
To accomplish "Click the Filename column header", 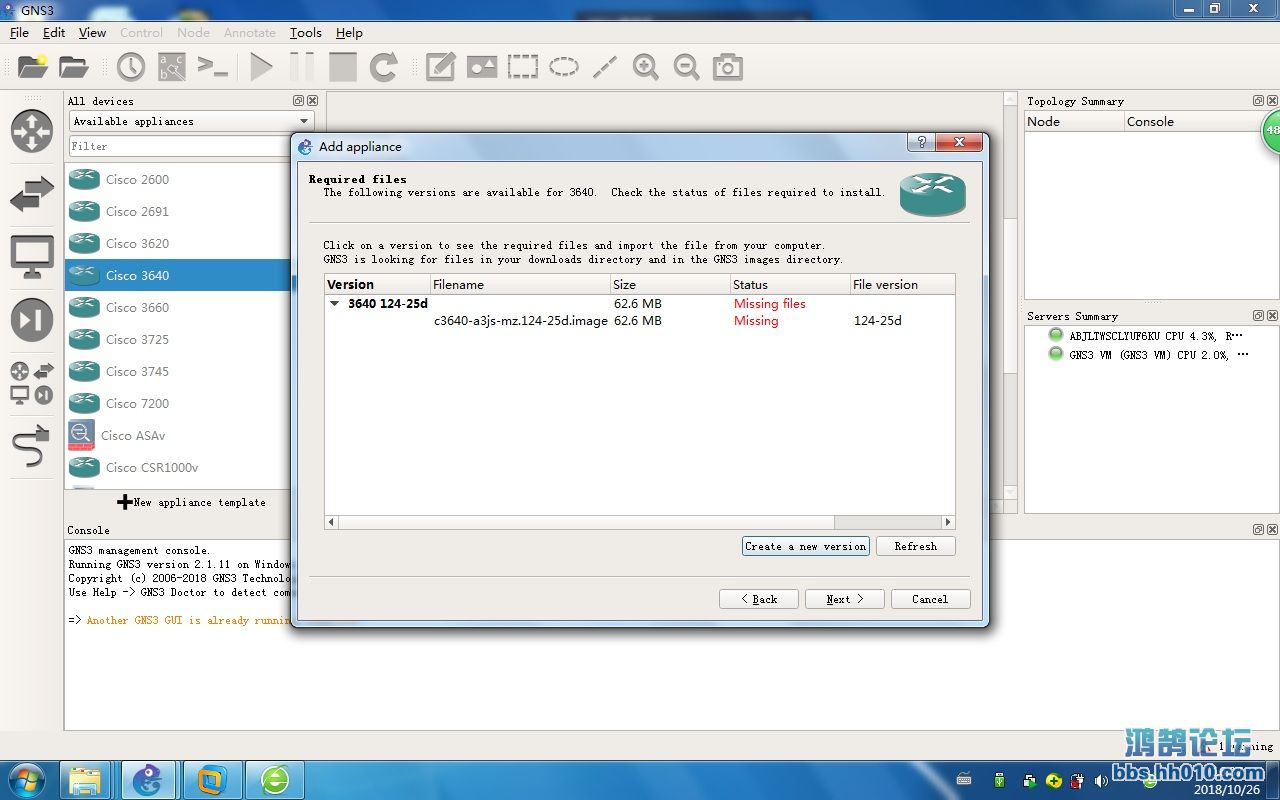I will 520,285.
